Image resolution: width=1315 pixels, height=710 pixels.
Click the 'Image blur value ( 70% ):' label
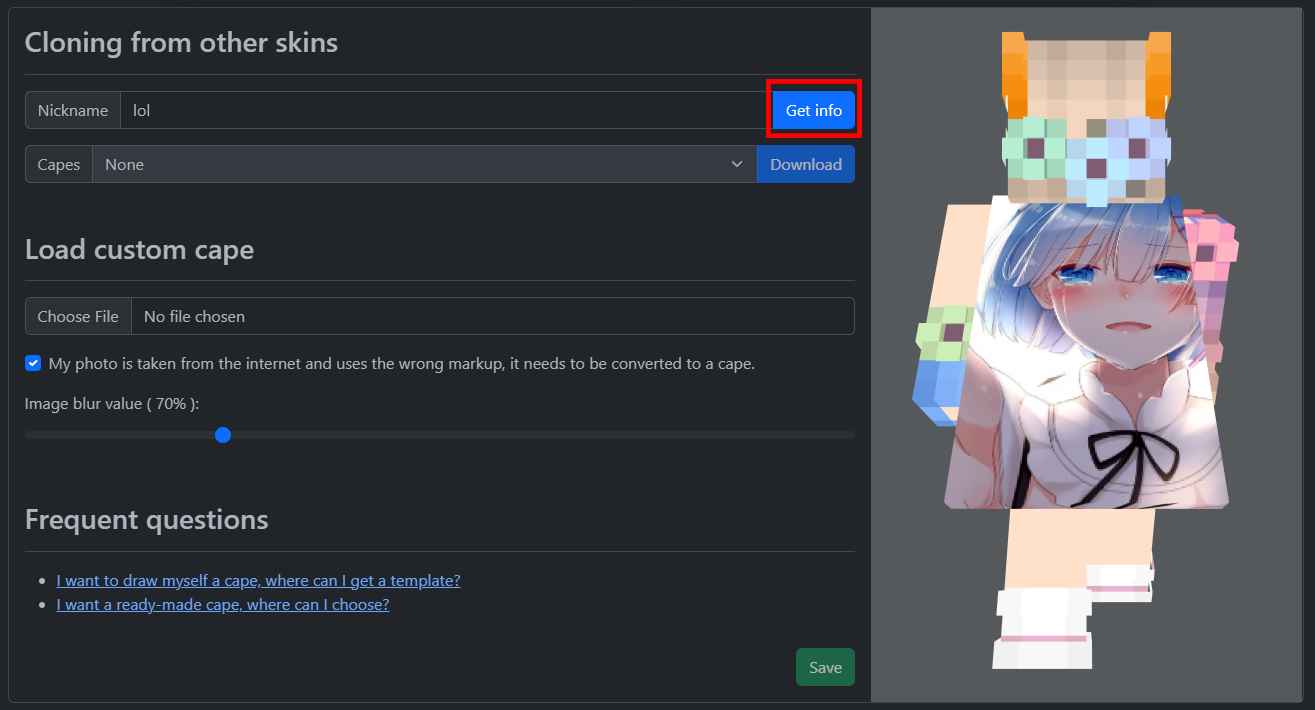[x=112, y=403]
